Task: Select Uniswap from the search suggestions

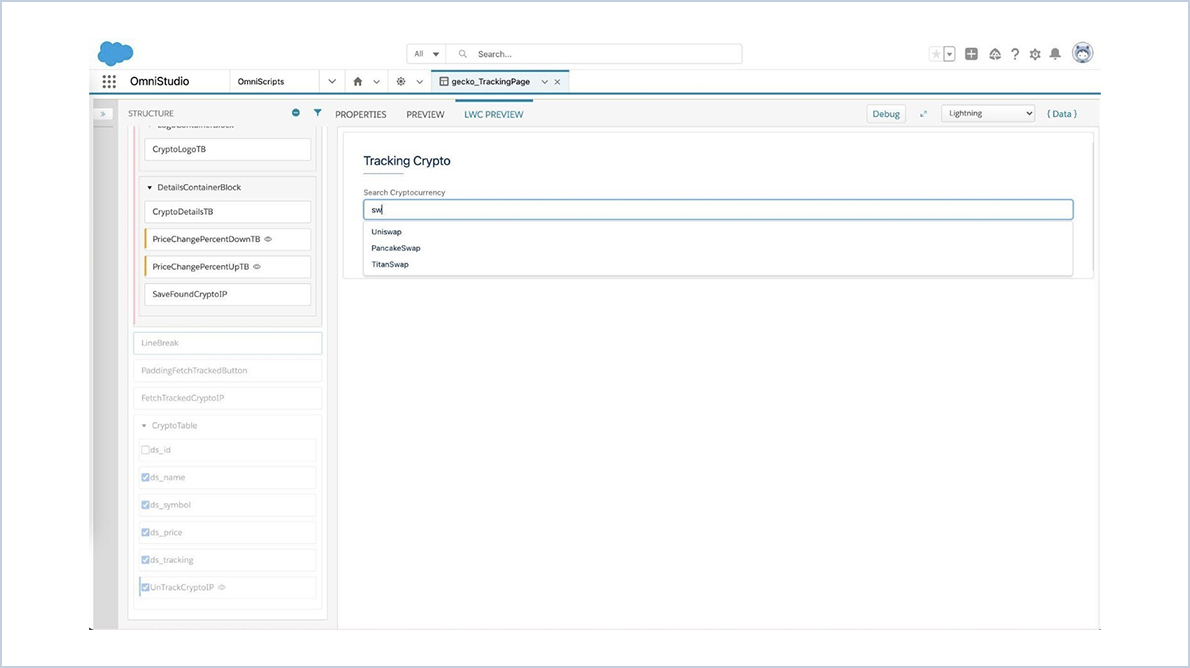Action: (x=386, y=231)
